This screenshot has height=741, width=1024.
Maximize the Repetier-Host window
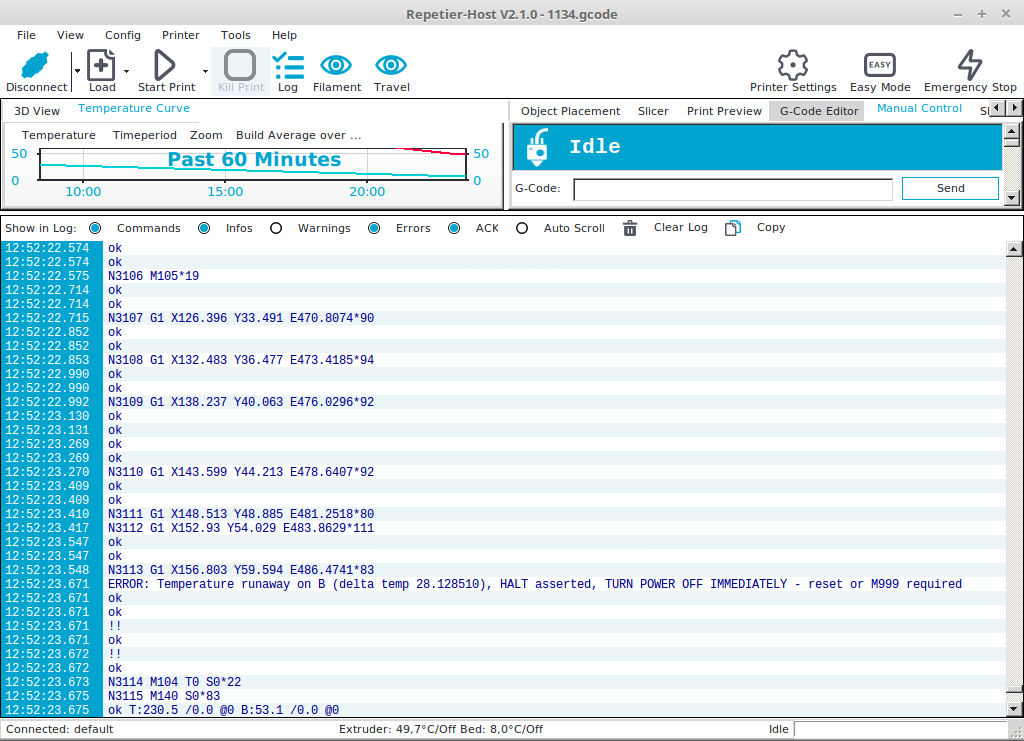click(982, 14)
